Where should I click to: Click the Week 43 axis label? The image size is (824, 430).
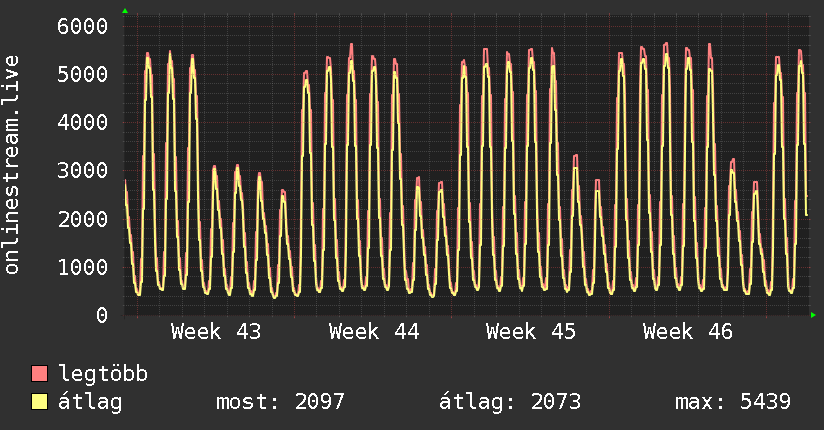(216, 332)
